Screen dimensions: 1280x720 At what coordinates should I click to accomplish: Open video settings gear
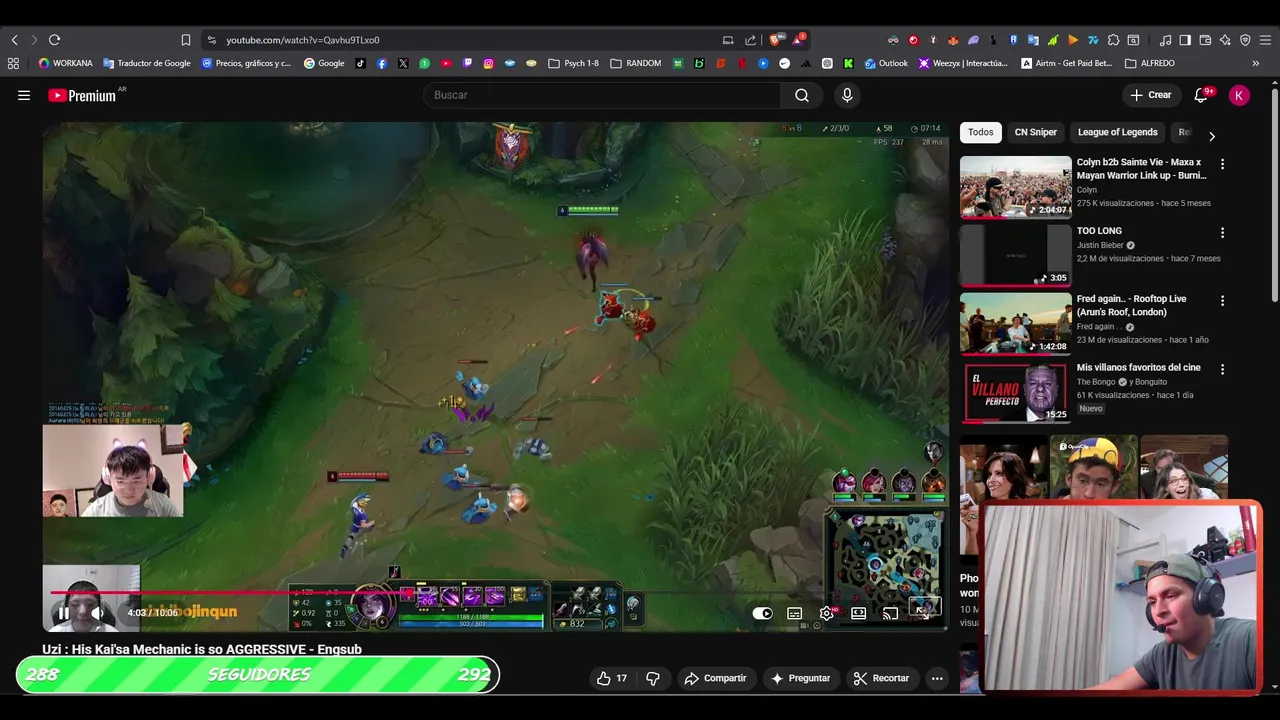coord(826,614)
